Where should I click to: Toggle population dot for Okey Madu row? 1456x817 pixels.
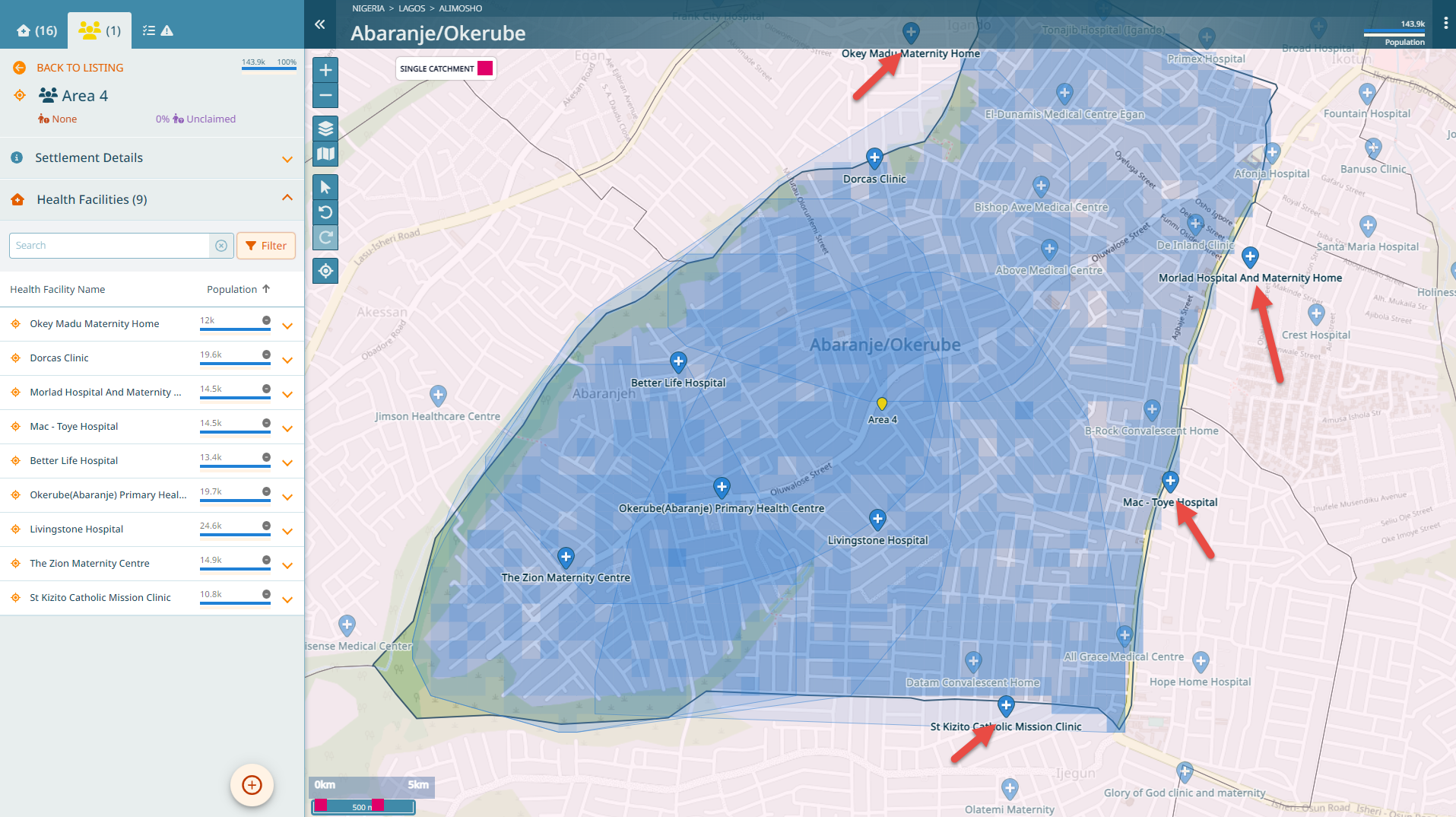pyautogui.click(x=266, y=320)
